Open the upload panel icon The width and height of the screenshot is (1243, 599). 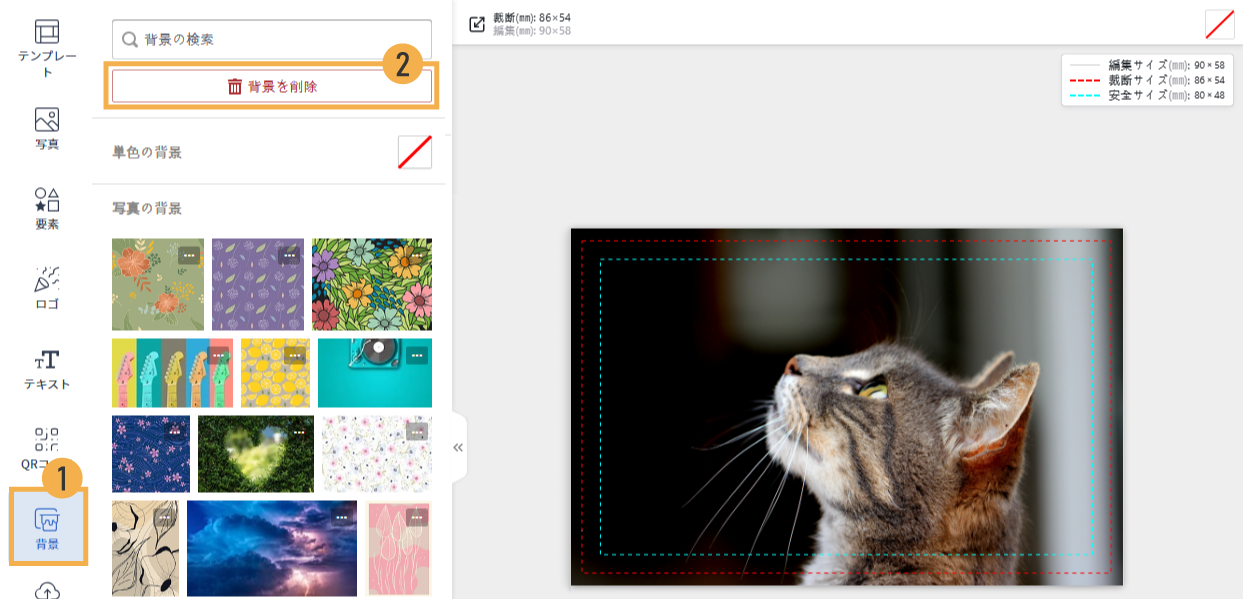[x=47, y=590]
